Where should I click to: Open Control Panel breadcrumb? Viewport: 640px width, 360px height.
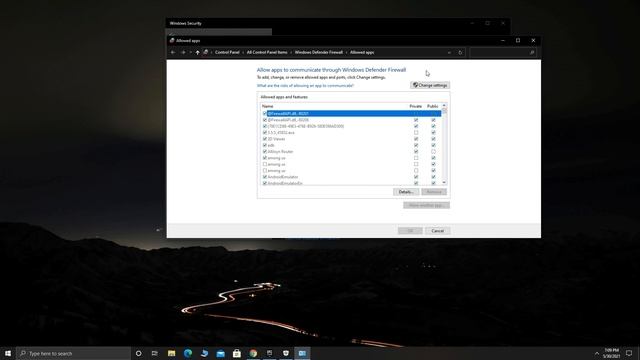227,53
